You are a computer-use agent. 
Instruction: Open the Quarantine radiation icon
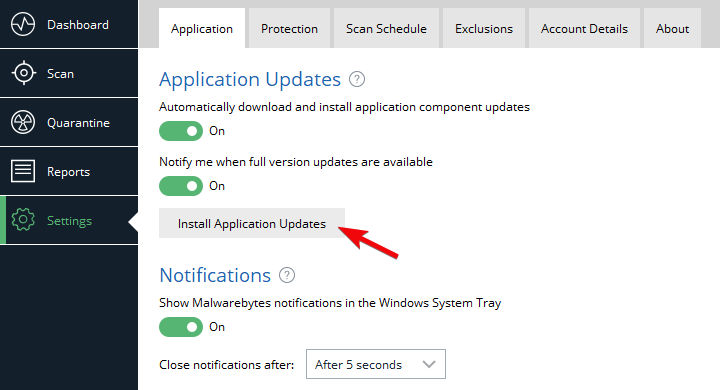(23, 122)
